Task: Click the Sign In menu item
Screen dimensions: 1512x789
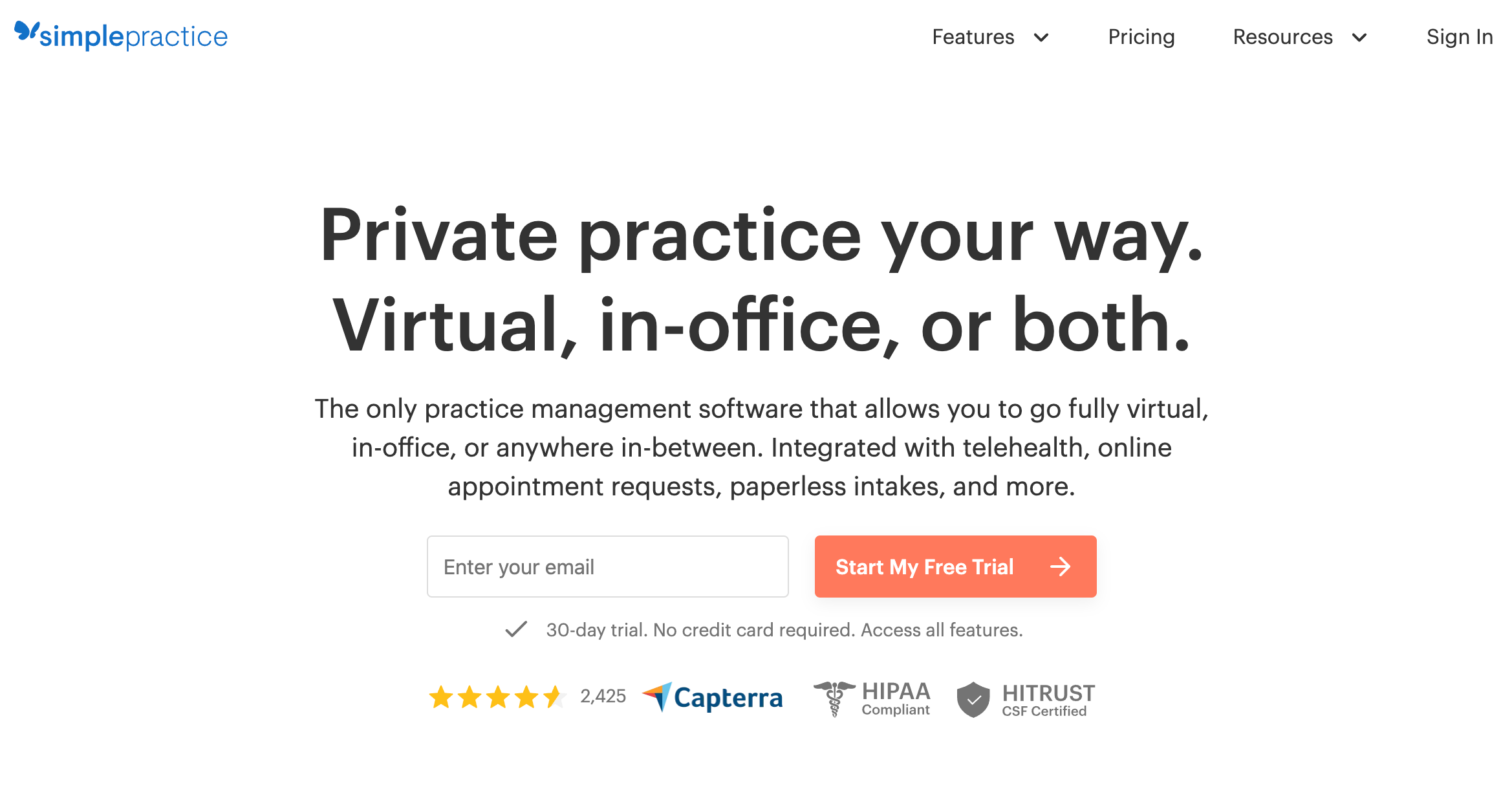Action: [x=1460, y=38]
